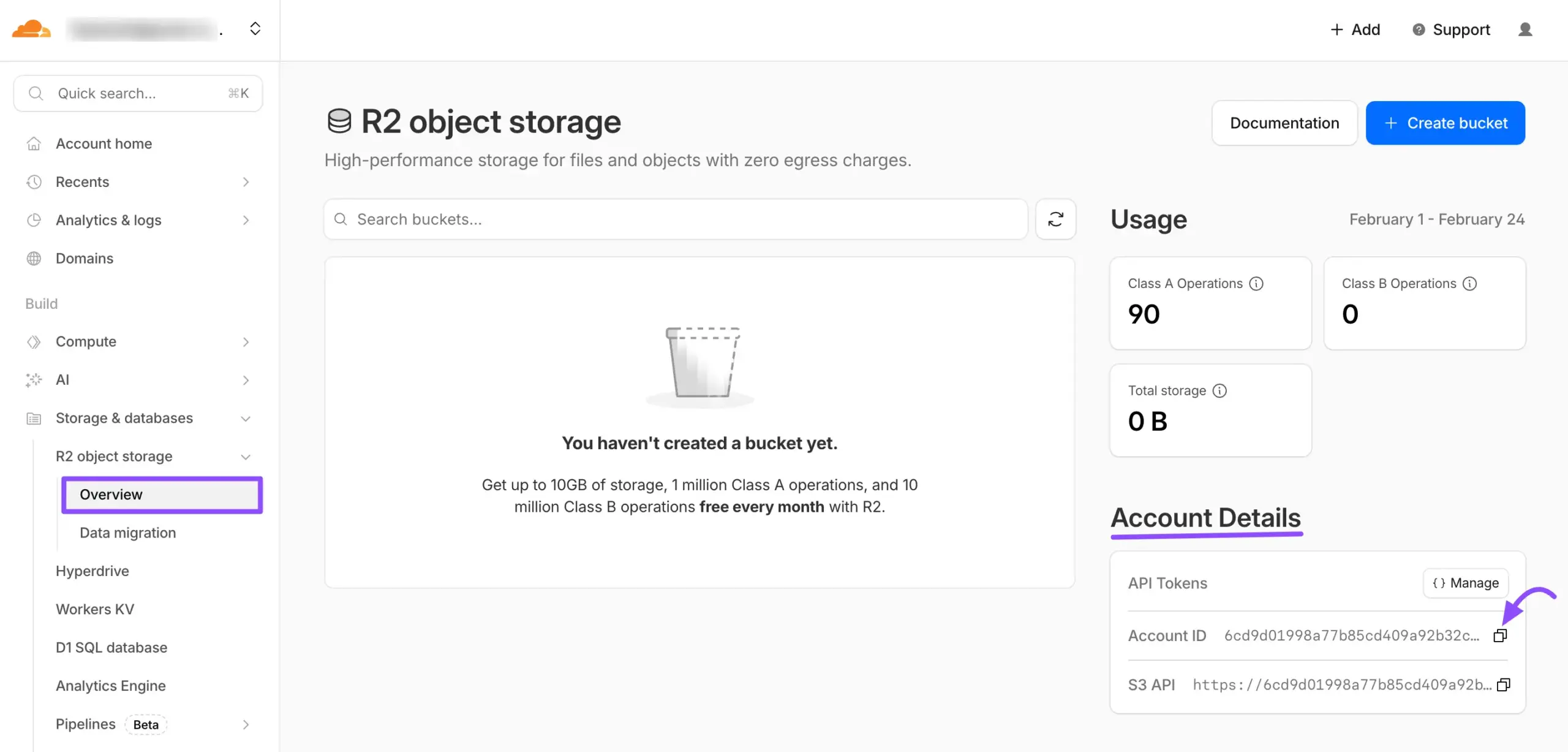
Task: Copy the S3 API URL
Action: pos(1503,685)
